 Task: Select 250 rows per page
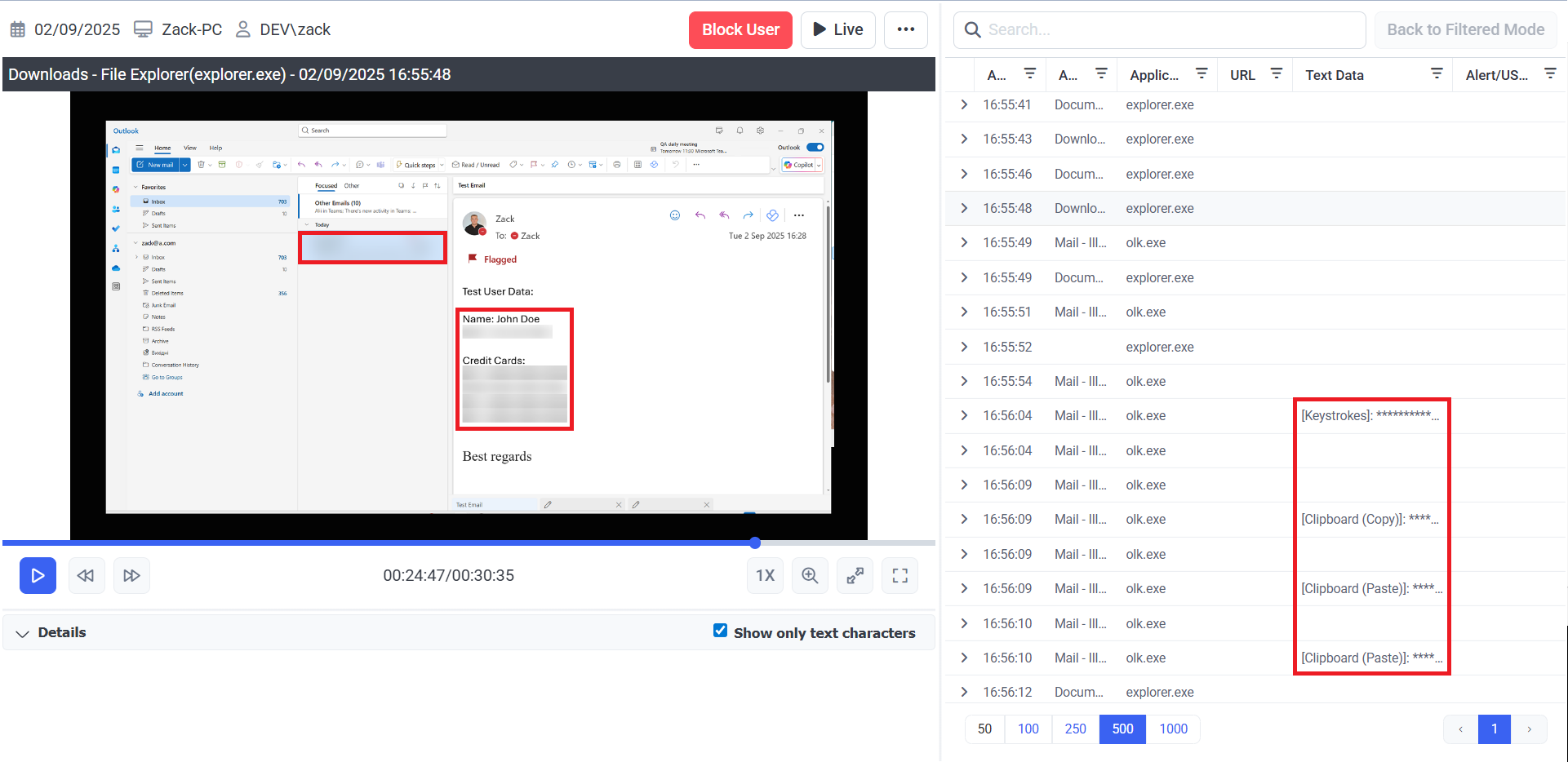point(1075,729)
